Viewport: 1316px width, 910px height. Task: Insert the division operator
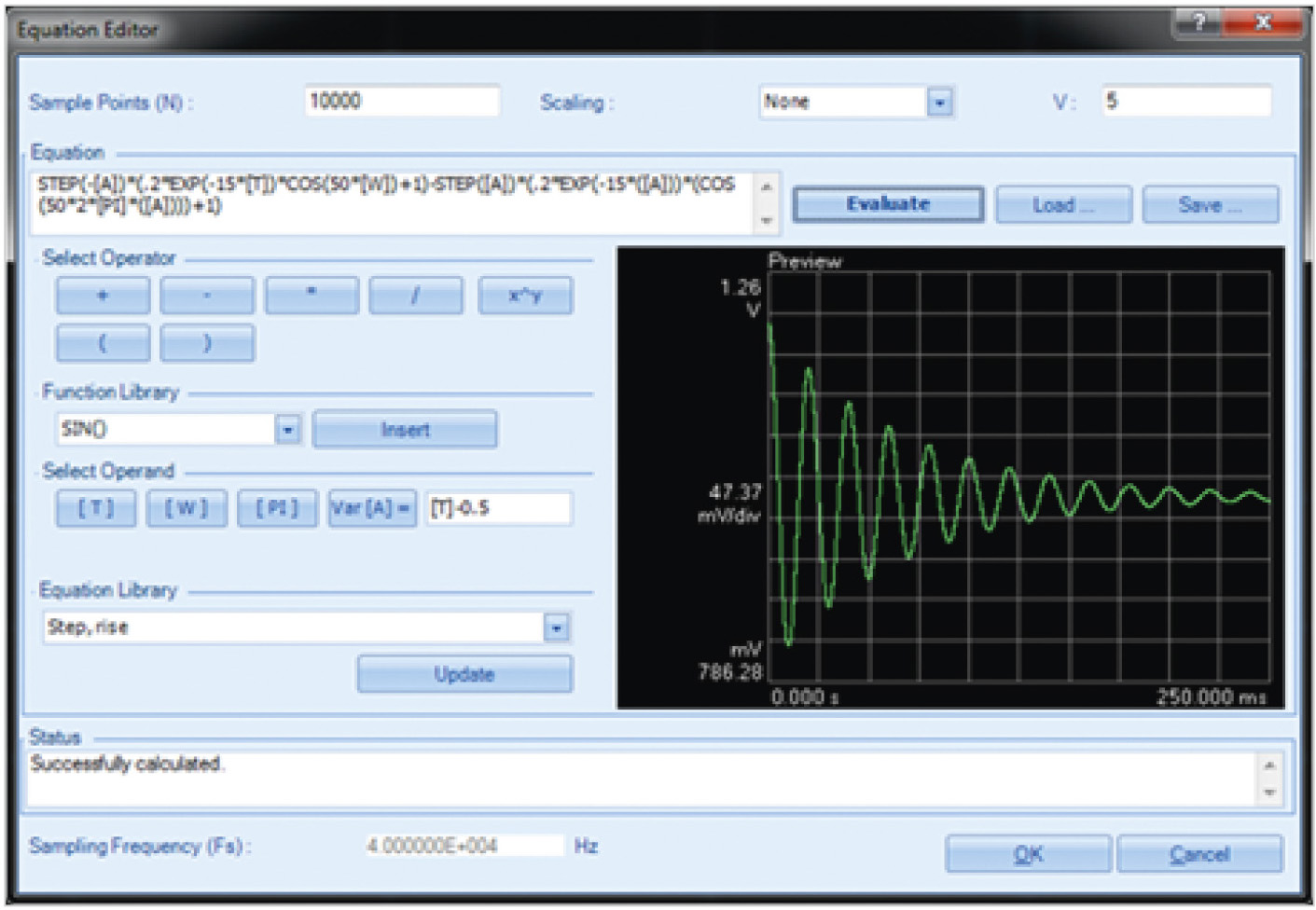coord(415,296)
